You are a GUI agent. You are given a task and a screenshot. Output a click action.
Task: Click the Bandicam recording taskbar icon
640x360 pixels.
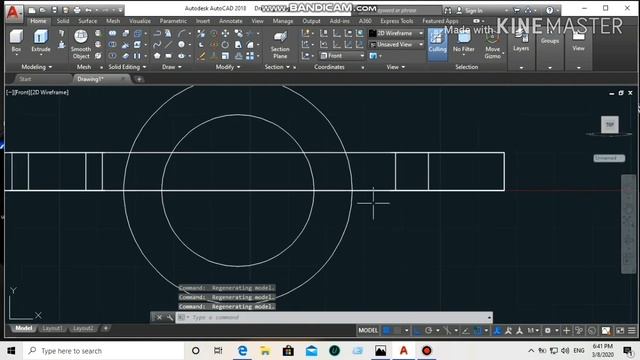point(427,351)
